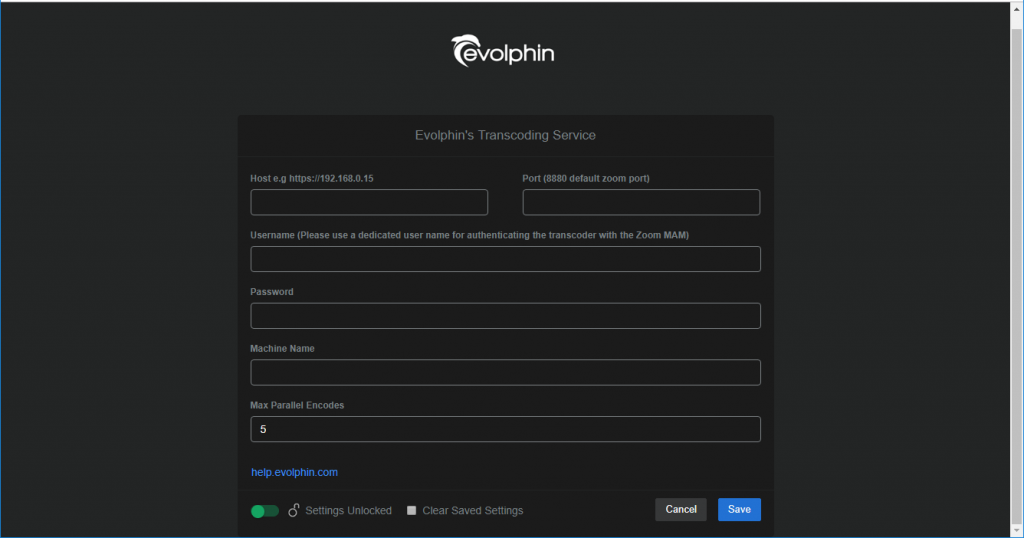Open the help.evolphin.com link

[x=295, y=472]
